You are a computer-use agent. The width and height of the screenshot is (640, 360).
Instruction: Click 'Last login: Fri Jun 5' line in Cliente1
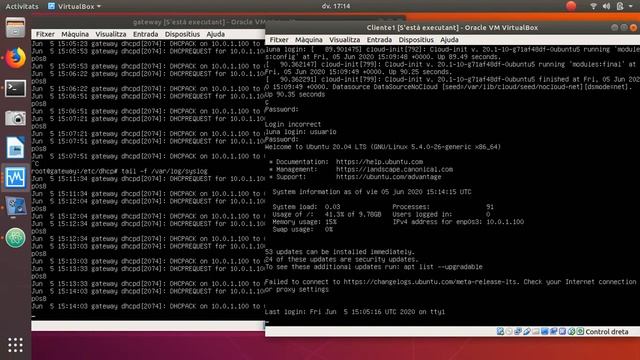pos(355,312)
